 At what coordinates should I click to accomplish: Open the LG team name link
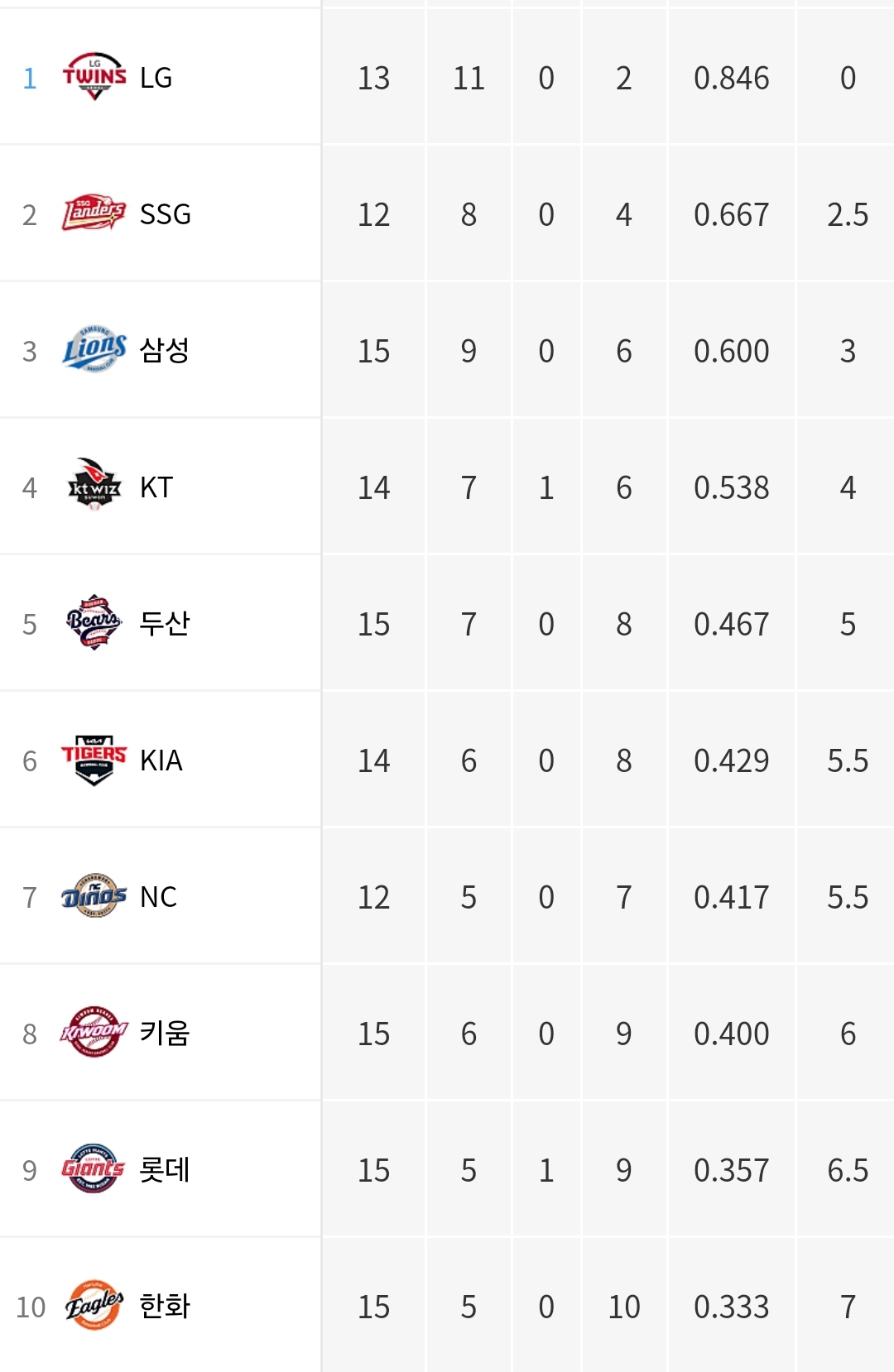point(156,78)
